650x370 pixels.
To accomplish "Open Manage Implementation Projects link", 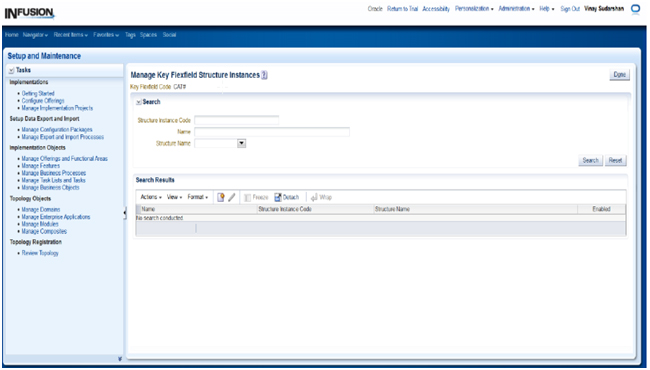I will pyautogui.click(x=57, y=108).
